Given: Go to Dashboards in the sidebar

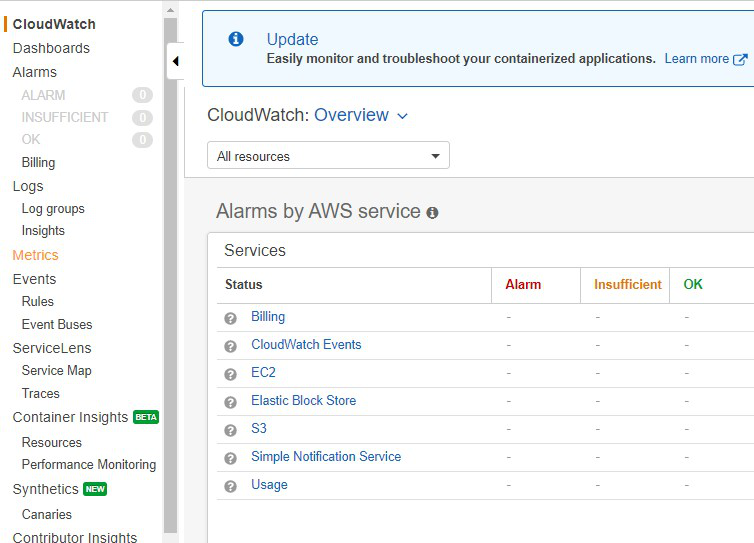Looking at the screenshot, I should coord(51,48).
